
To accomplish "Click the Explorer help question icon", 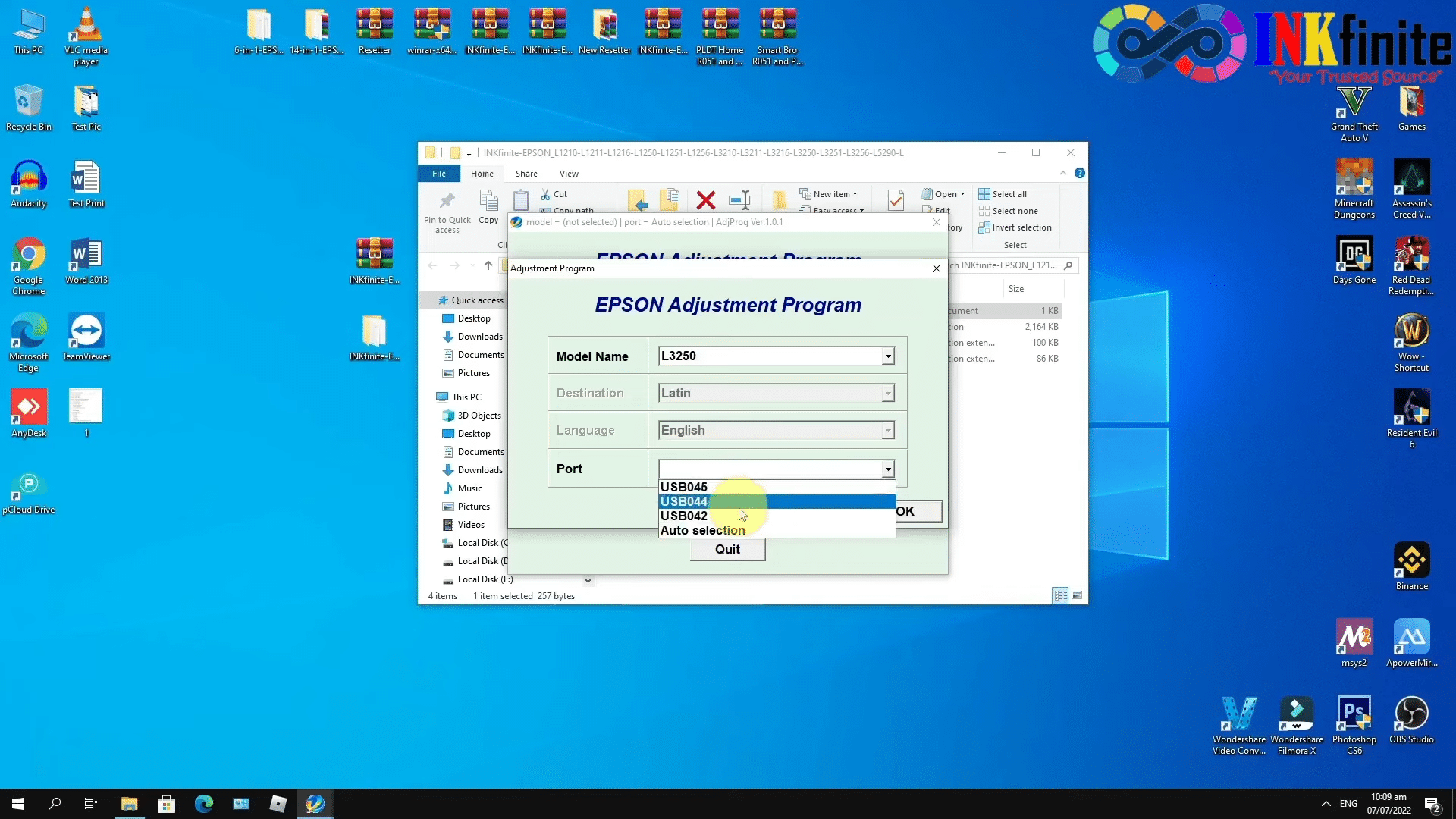I will (1080, 174).
